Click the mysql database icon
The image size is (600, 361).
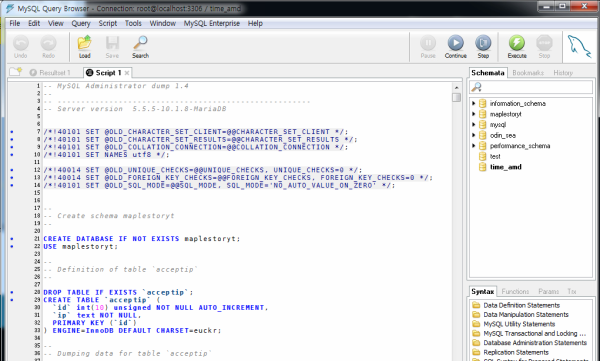tap(483, 124)
